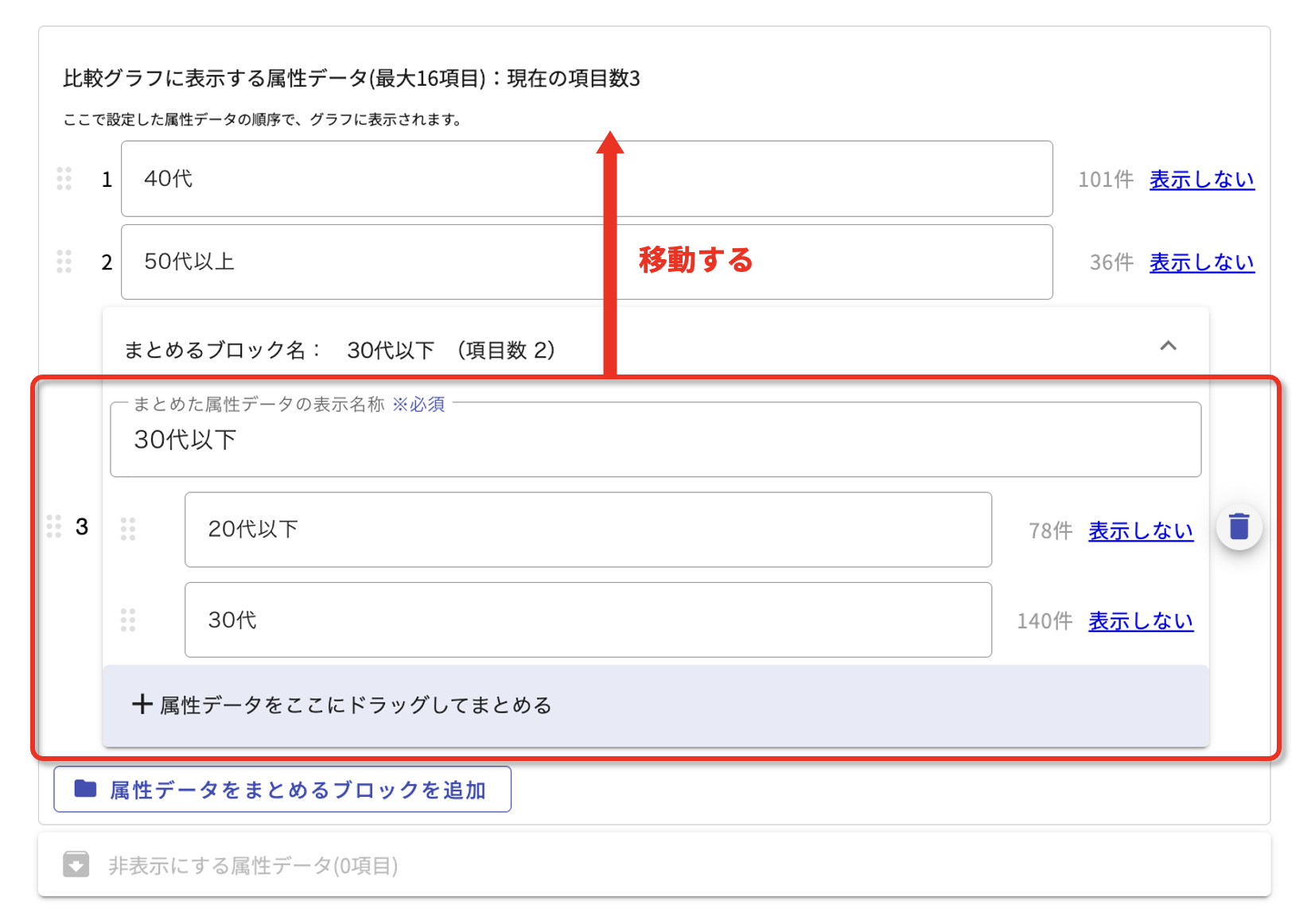1311x924 pixels.
Task: Hide the 40代 attribute via 表示しない
Action: 1201,180
